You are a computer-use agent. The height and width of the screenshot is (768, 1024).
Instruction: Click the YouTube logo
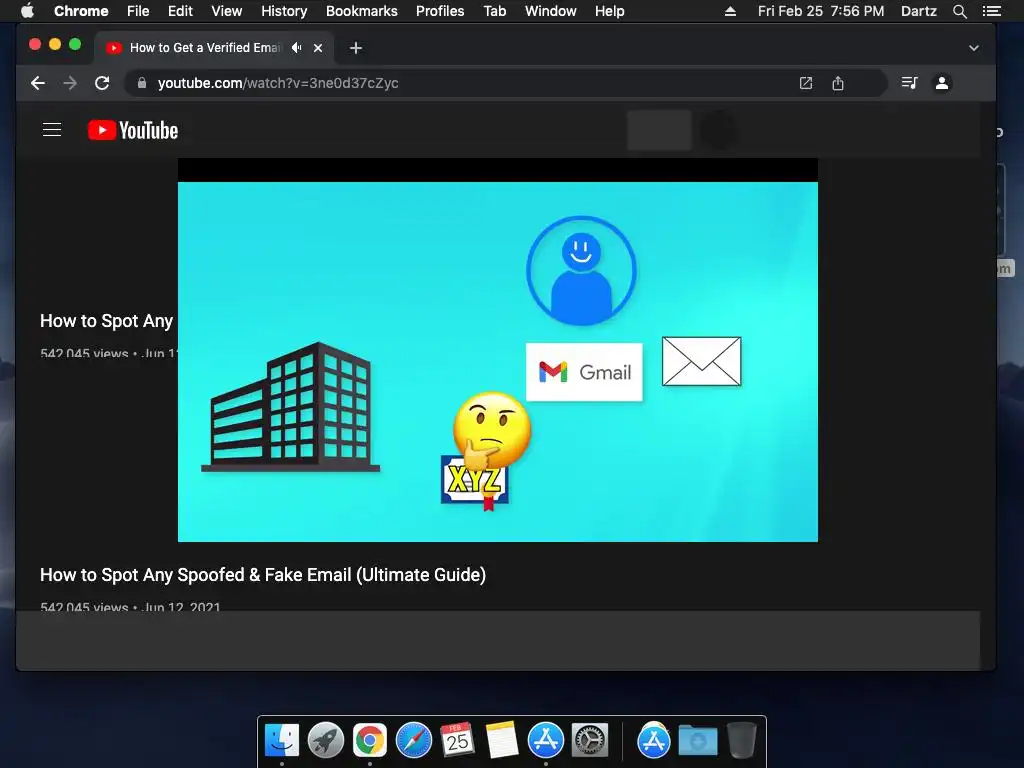pos(133,130)
